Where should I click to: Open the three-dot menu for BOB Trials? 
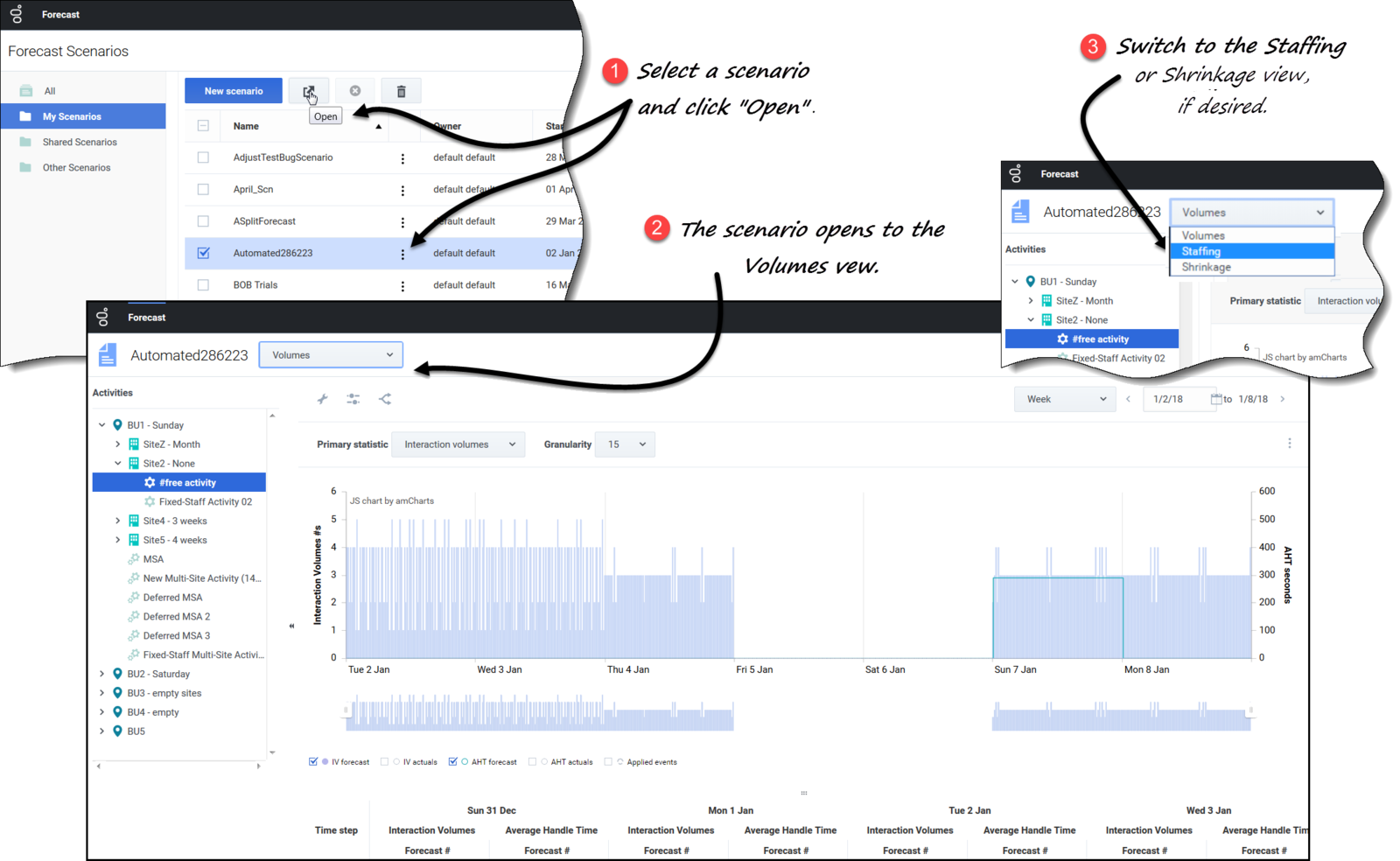pos(402,286)
